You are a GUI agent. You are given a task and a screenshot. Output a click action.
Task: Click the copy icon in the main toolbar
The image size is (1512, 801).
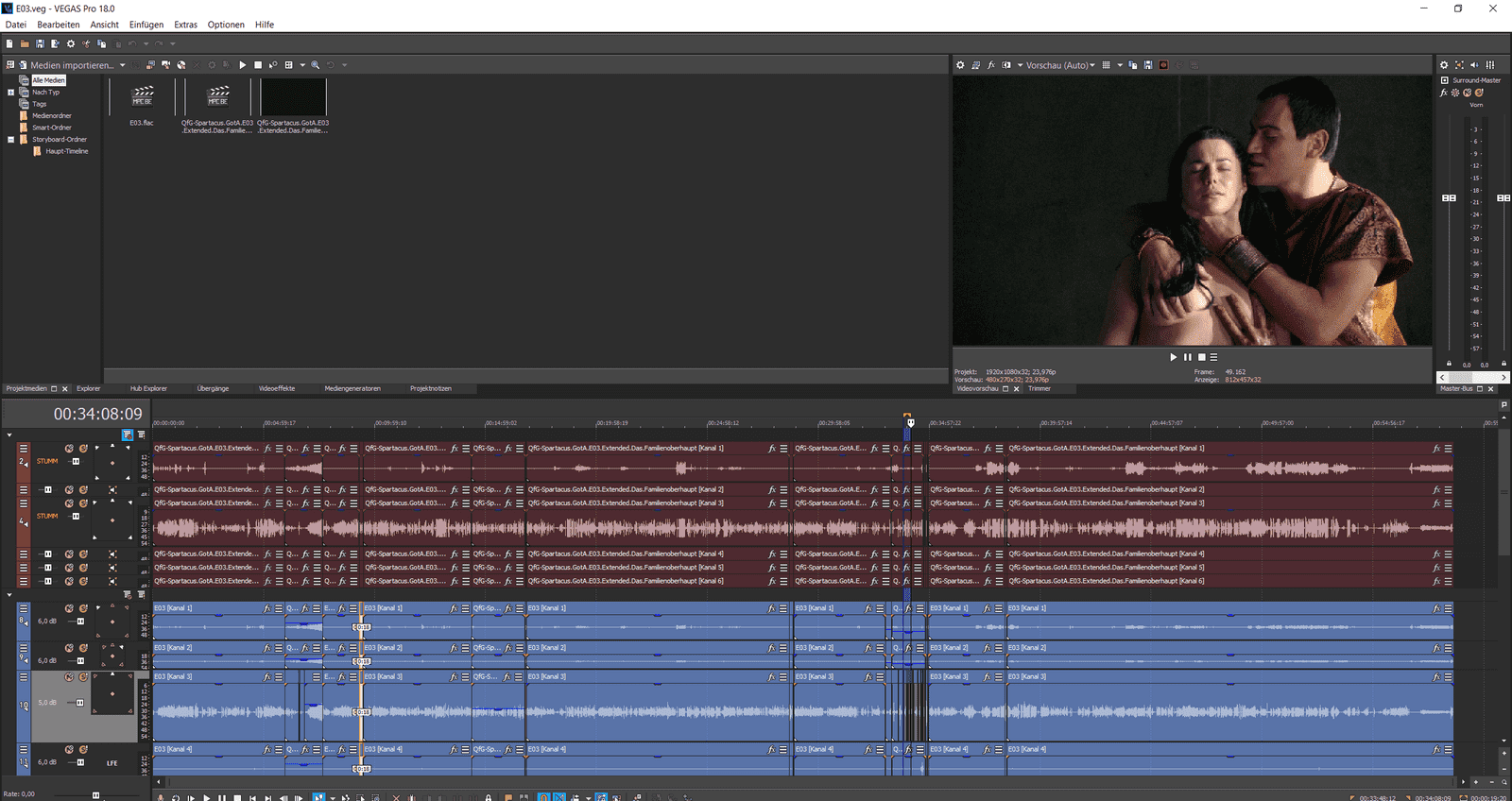coord(101,43)
